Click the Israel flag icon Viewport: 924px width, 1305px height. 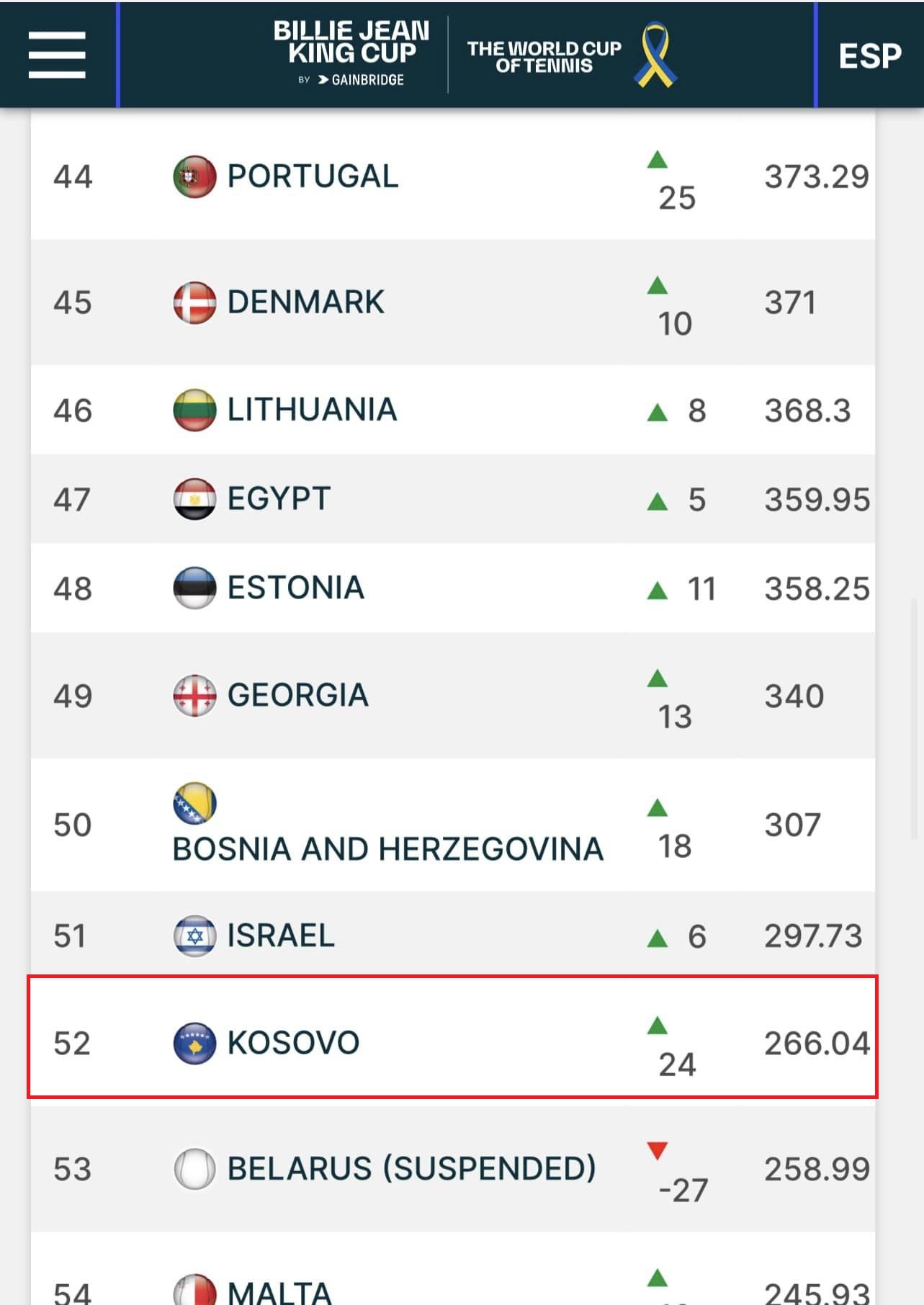pyautogui.click(x=194, y=936)
